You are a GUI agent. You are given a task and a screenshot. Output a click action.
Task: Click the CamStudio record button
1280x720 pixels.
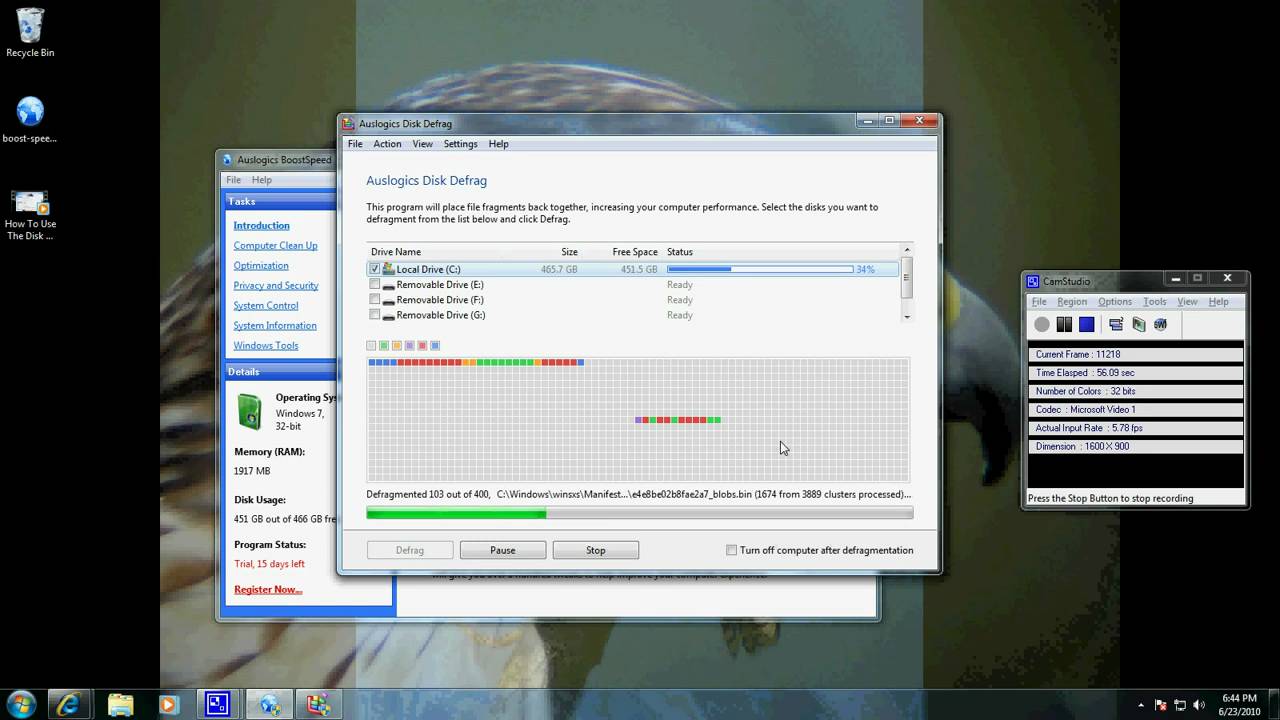[x=1042, y=324]
